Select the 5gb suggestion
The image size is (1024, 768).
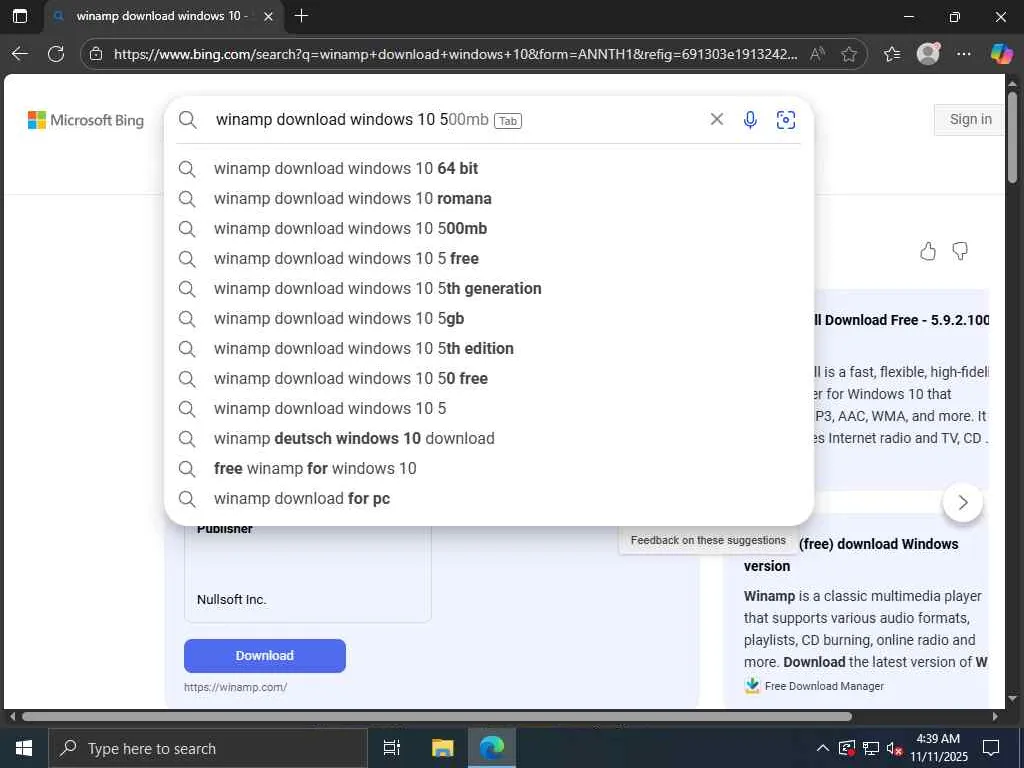[488, 319]
